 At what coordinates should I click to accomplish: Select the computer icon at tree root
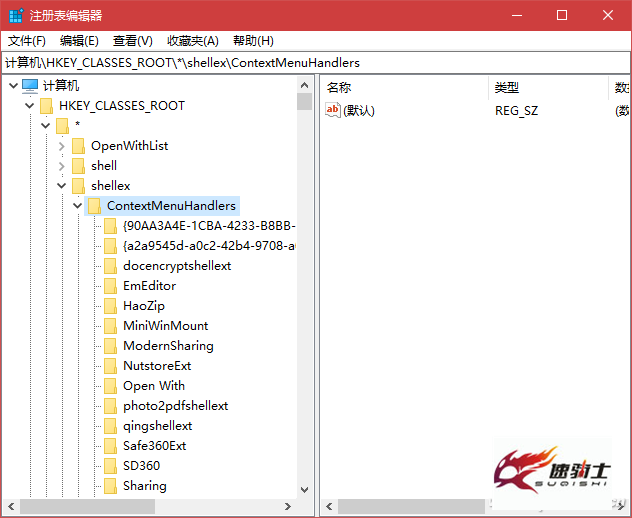click(30, 85)
